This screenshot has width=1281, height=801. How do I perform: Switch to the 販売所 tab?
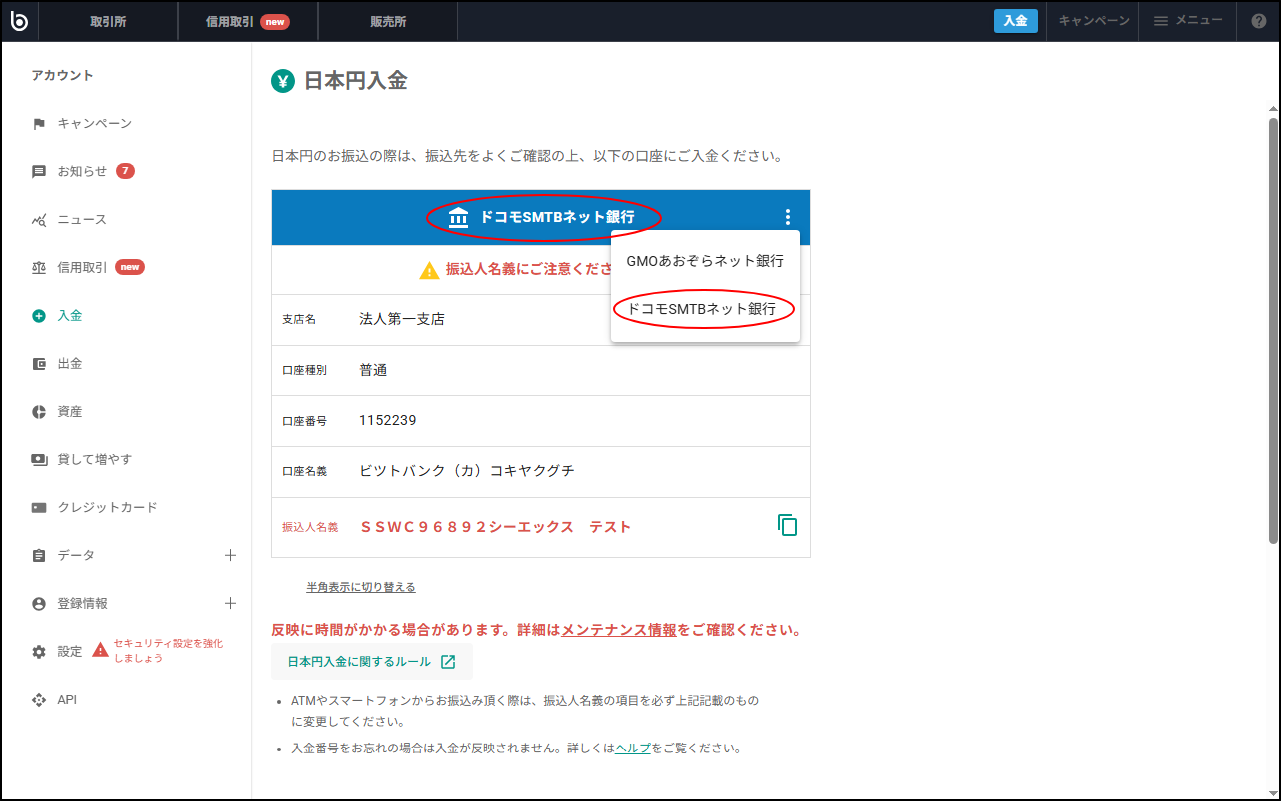click(388, 22)
